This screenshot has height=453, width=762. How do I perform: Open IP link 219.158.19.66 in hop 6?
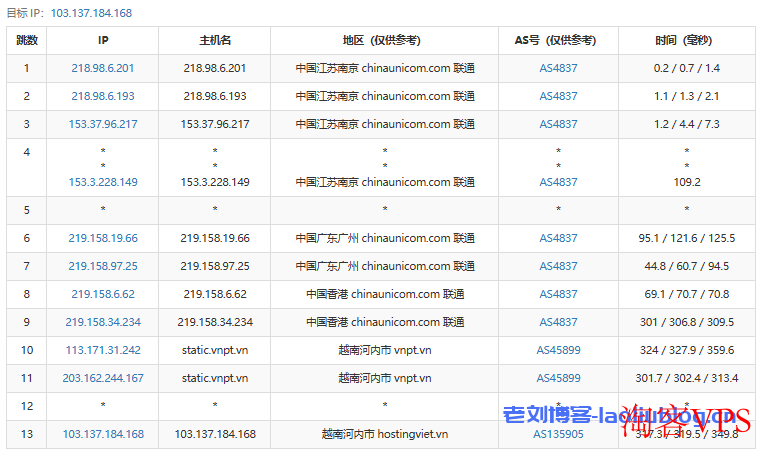click(103, 238)
